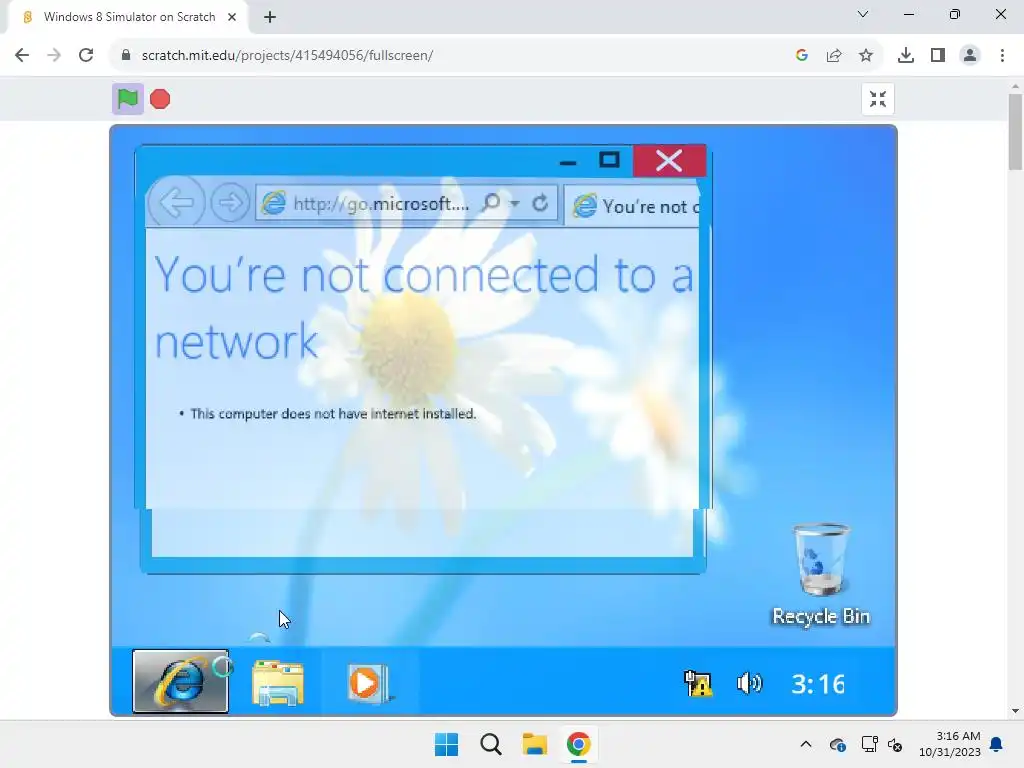The height and width of the screenshot is (768, 1024).
Task: Click the IE refresh icon
Action: pos(540,203)
